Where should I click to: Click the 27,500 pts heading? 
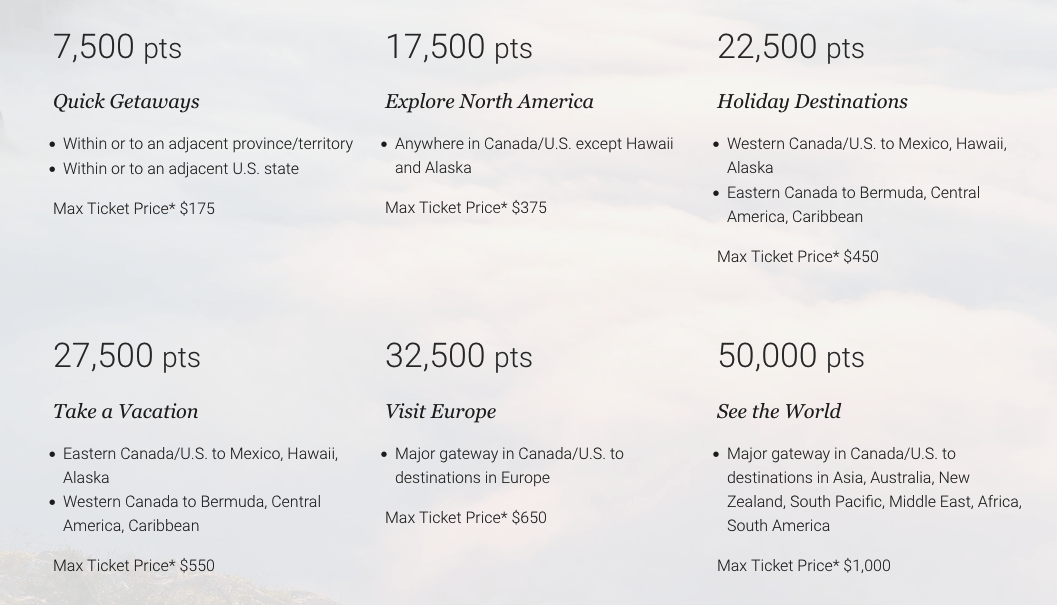127,356
